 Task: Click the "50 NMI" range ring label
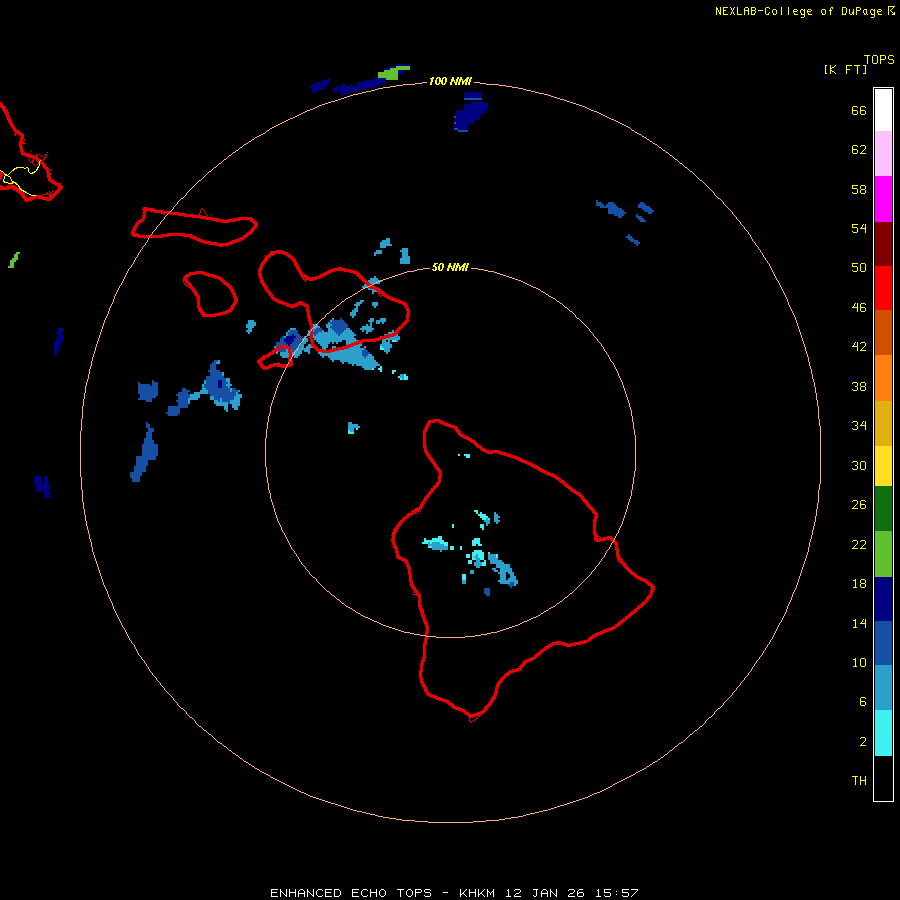point(450,267)
